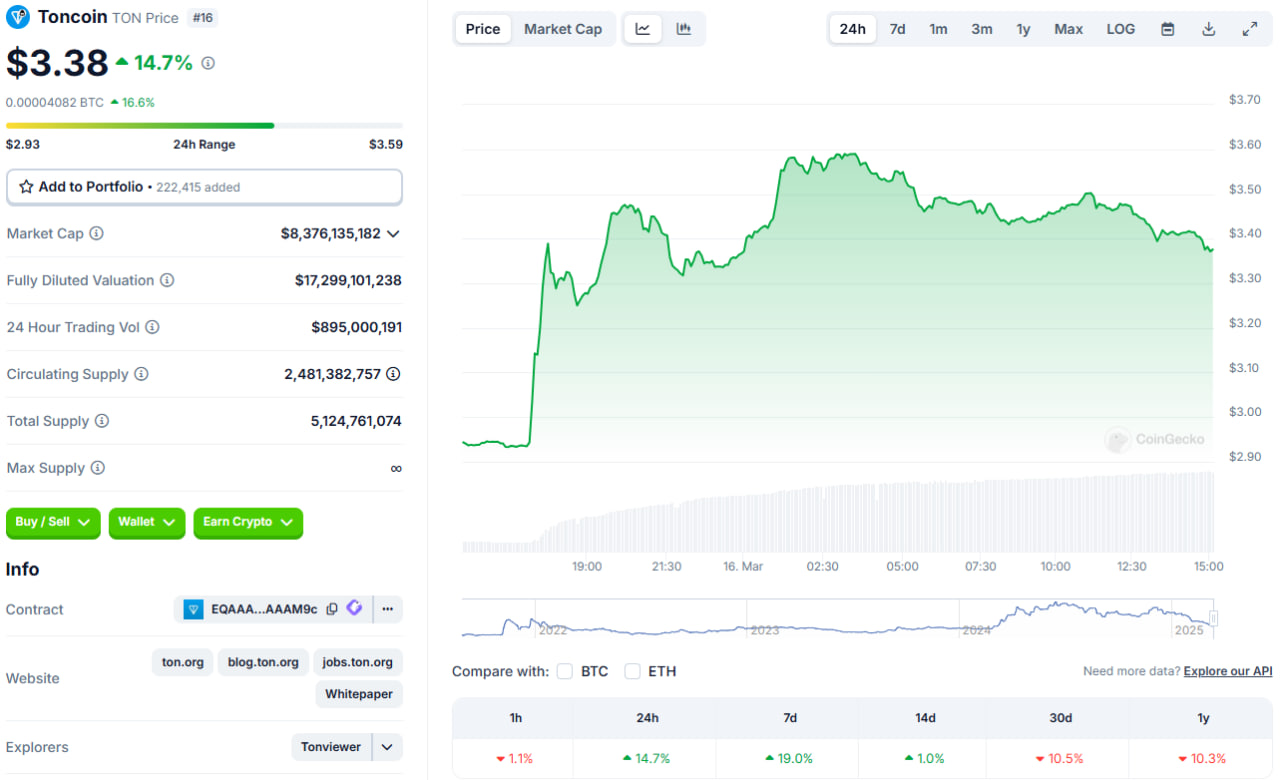Click the Add to Portfolio button

pos(204,187)
